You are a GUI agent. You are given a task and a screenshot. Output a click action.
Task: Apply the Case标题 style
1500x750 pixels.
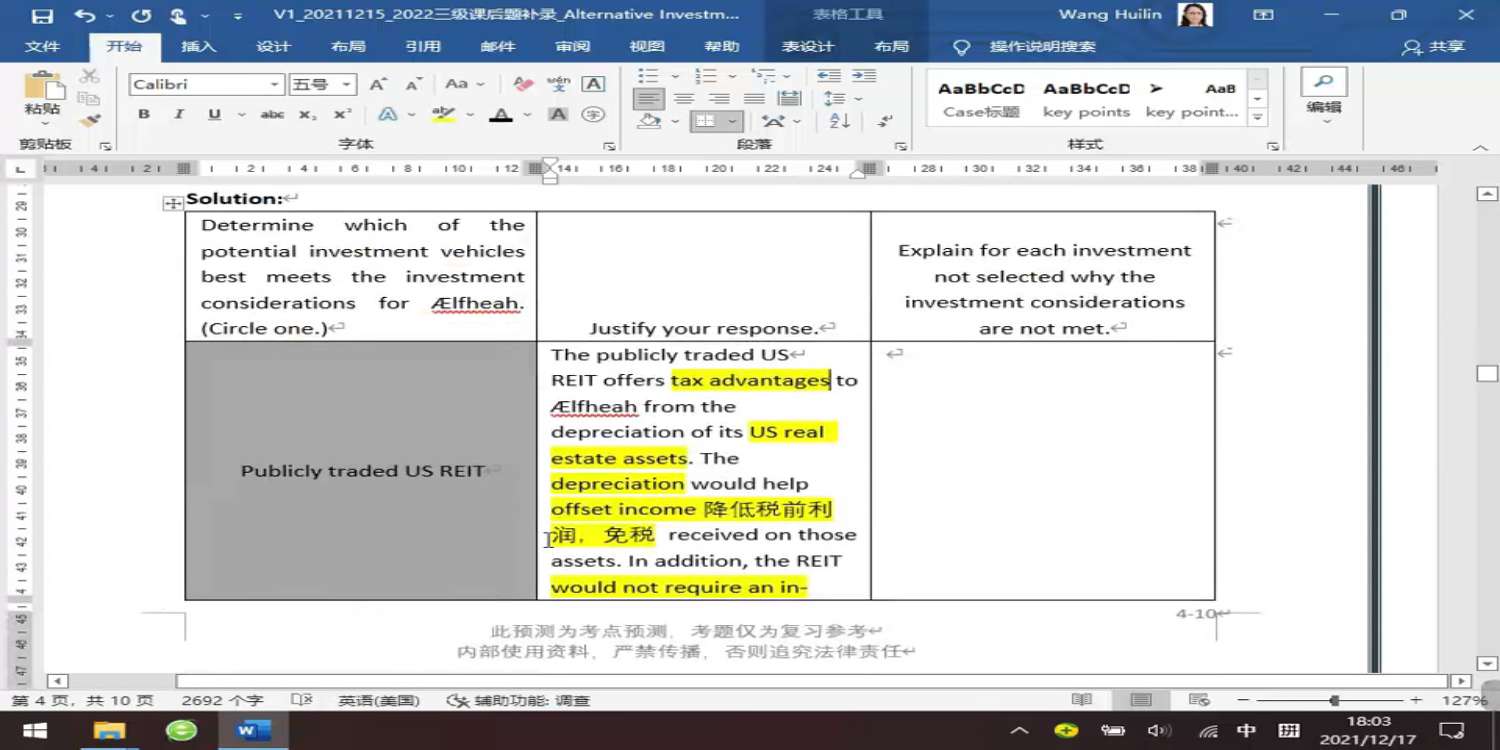click(981, 99)
